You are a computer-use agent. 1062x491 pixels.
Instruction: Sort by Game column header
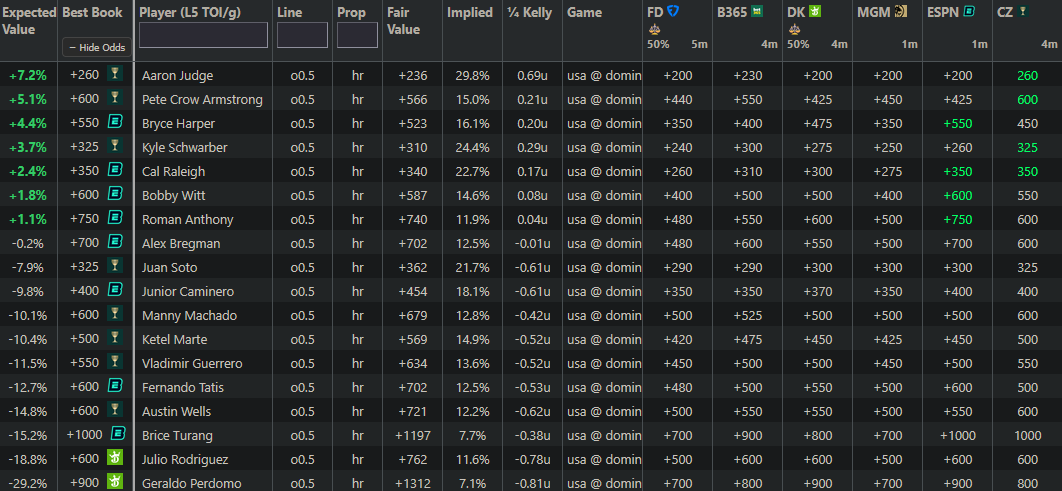pos(585,12)
